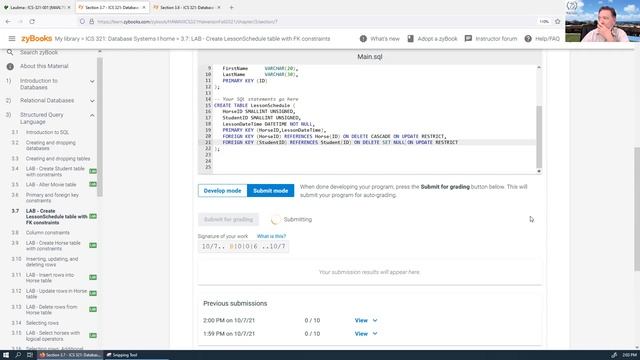Click the Adopt a zyBook book icon

tap(410, 38)
